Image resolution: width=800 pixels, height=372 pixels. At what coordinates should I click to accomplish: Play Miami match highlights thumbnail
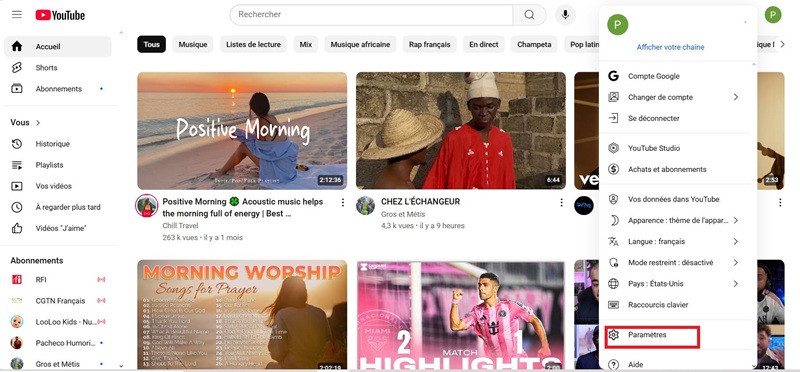coord(461,315)
